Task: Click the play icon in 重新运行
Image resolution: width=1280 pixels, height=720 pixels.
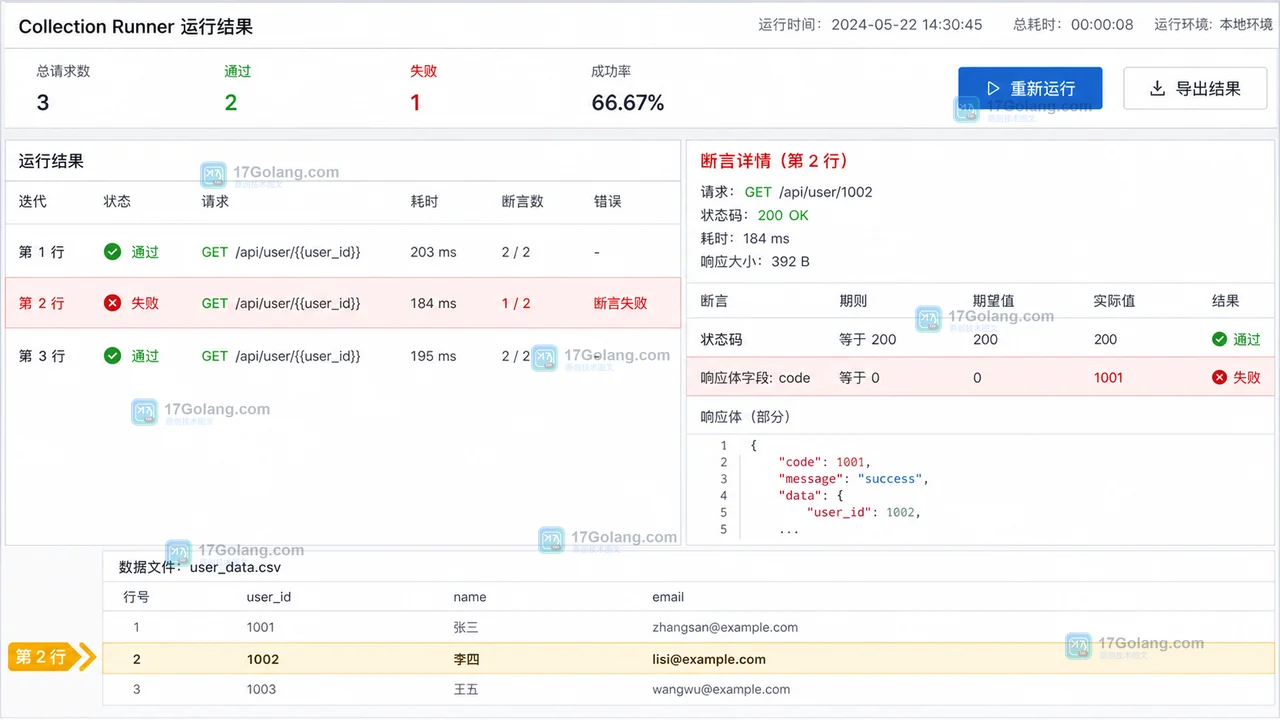Action: [993, 88]
